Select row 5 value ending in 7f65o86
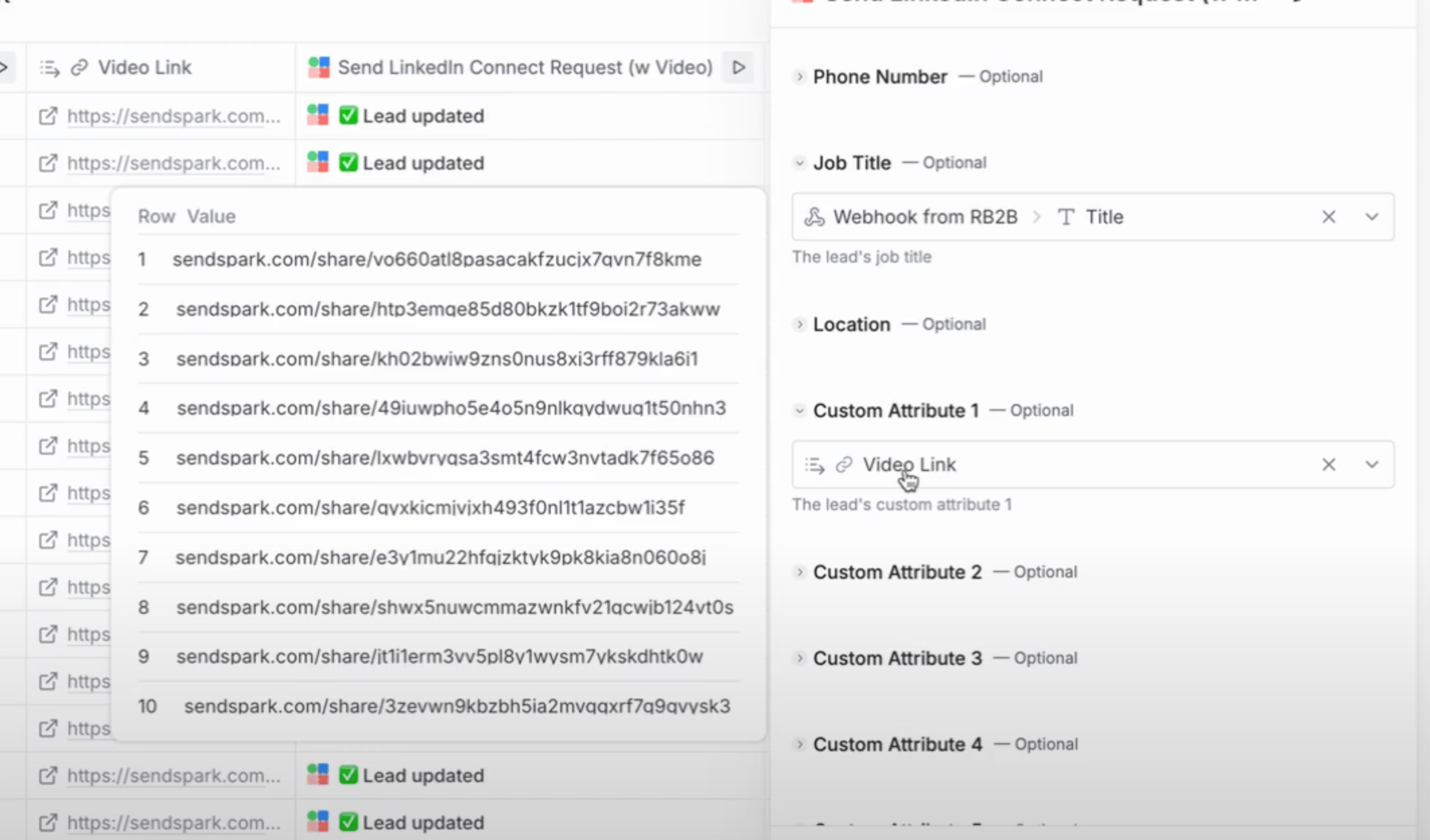1430x840 pixels. 445,458
